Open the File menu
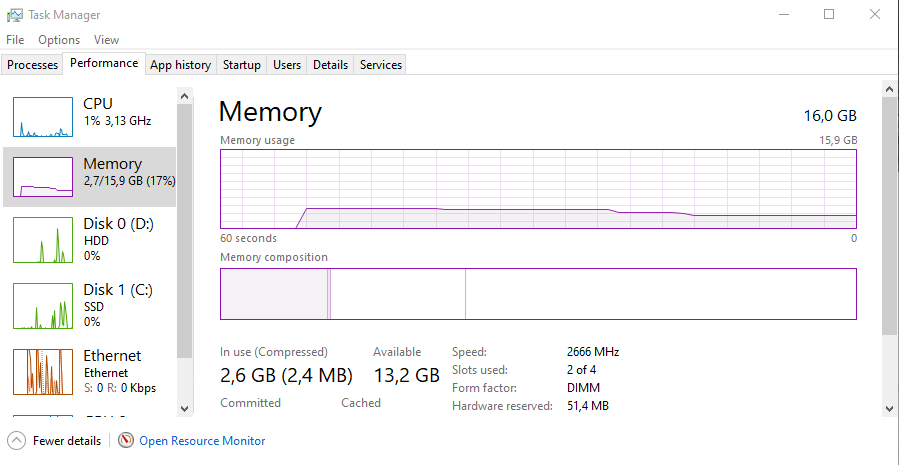This screenshot has width=899, height=465. [x=15, y=40]
